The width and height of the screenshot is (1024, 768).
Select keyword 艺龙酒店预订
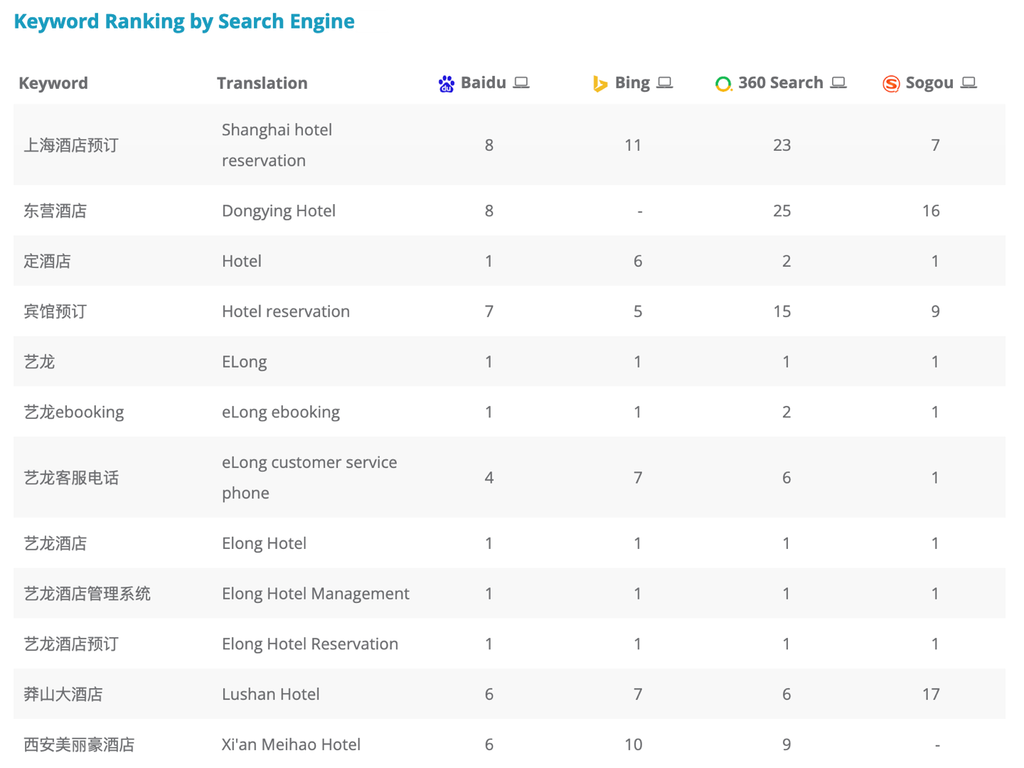pyautogui.click(x=71, y=644)
